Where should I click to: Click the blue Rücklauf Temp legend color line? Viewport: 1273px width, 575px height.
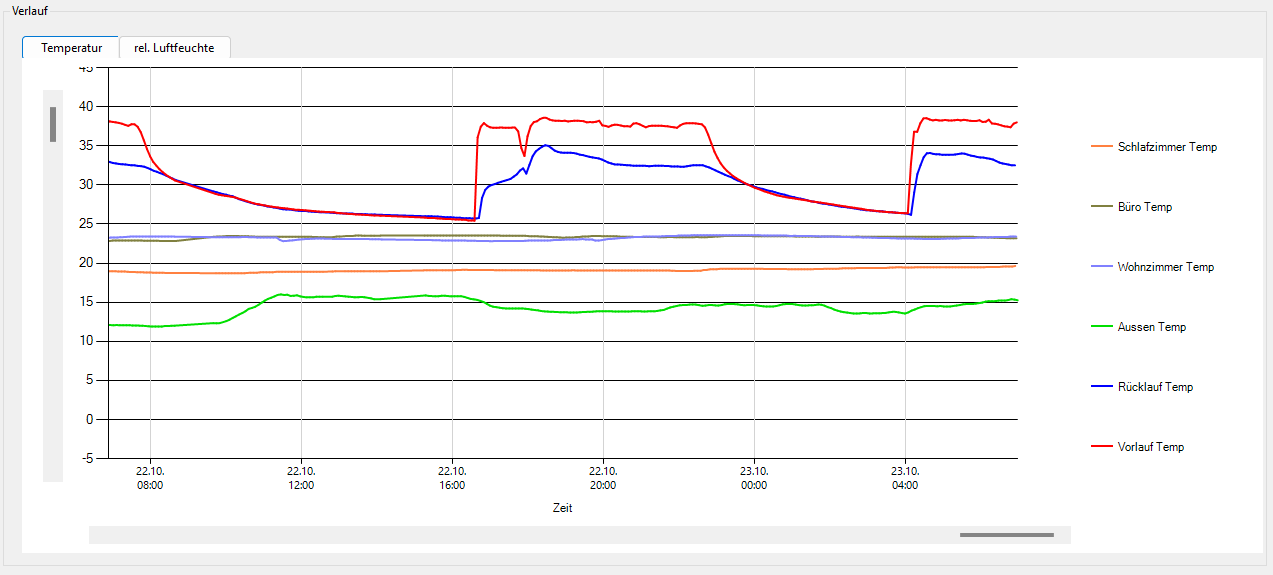coord(1101,387)
